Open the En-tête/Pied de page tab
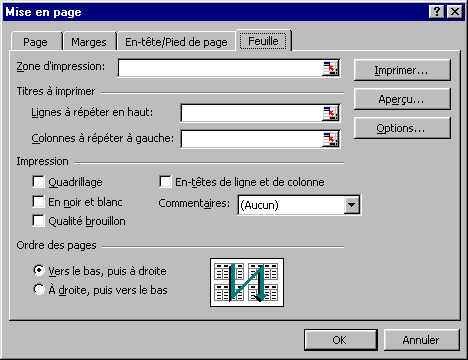This screenshot has width=468, height=360. point(176,42)
